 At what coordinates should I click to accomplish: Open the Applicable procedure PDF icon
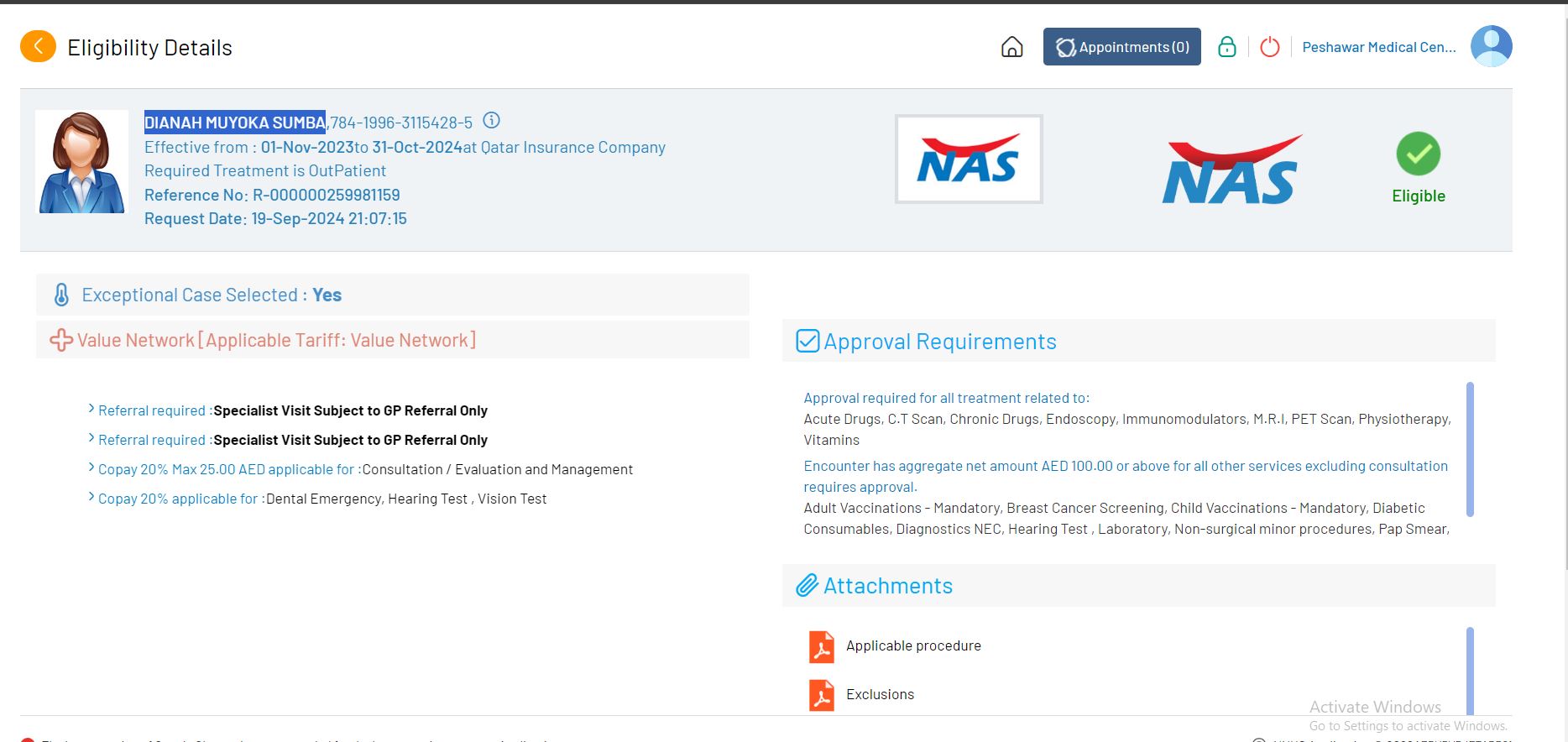(x=821, y=646)
